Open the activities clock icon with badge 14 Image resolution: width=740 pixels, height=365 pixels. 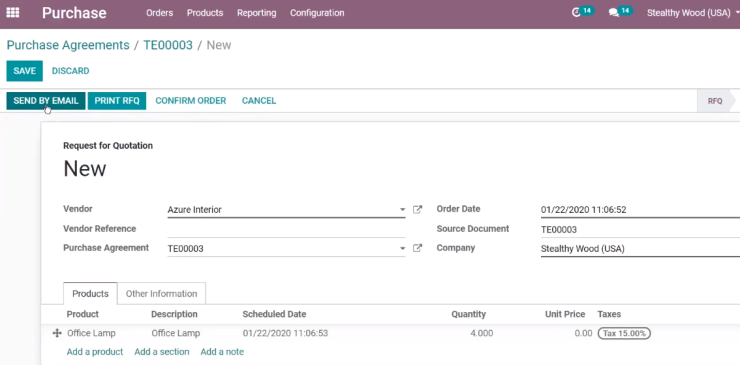(582, 12)
